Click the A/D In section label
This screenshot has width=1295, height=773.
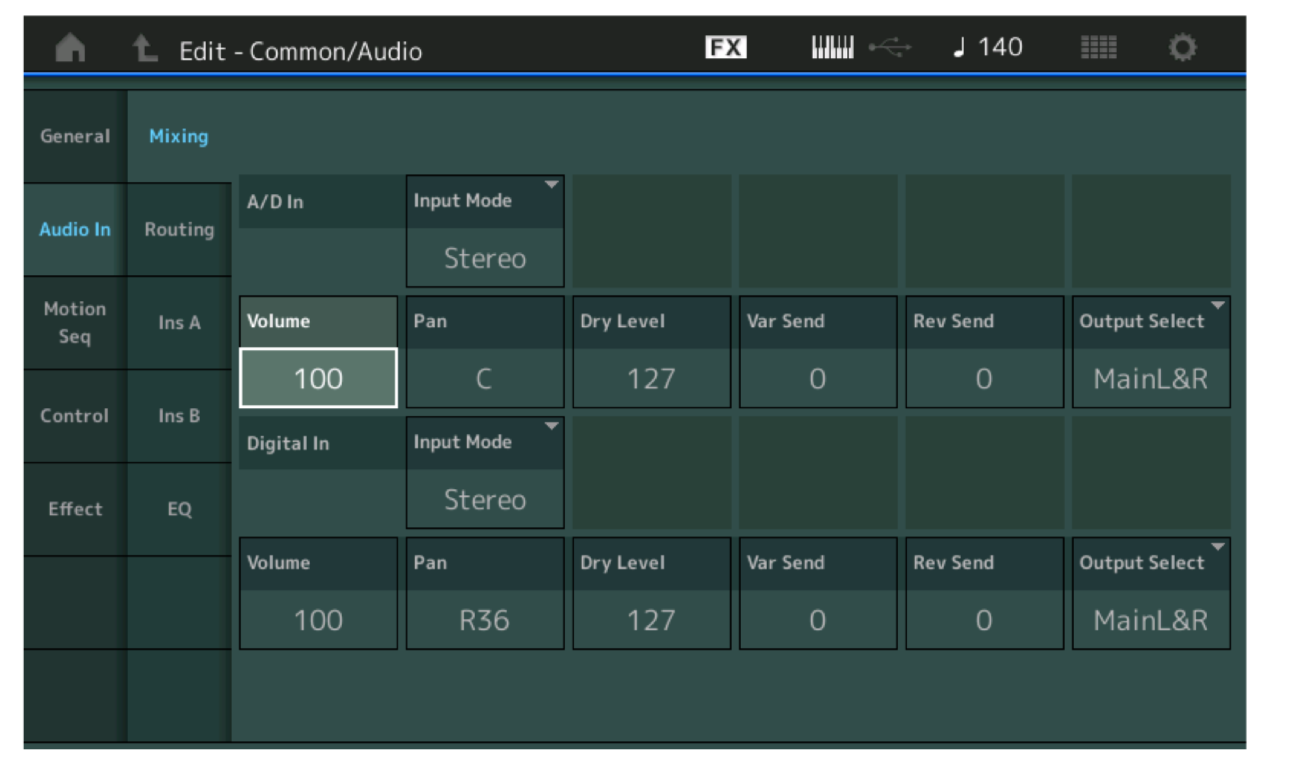(276, 202)
